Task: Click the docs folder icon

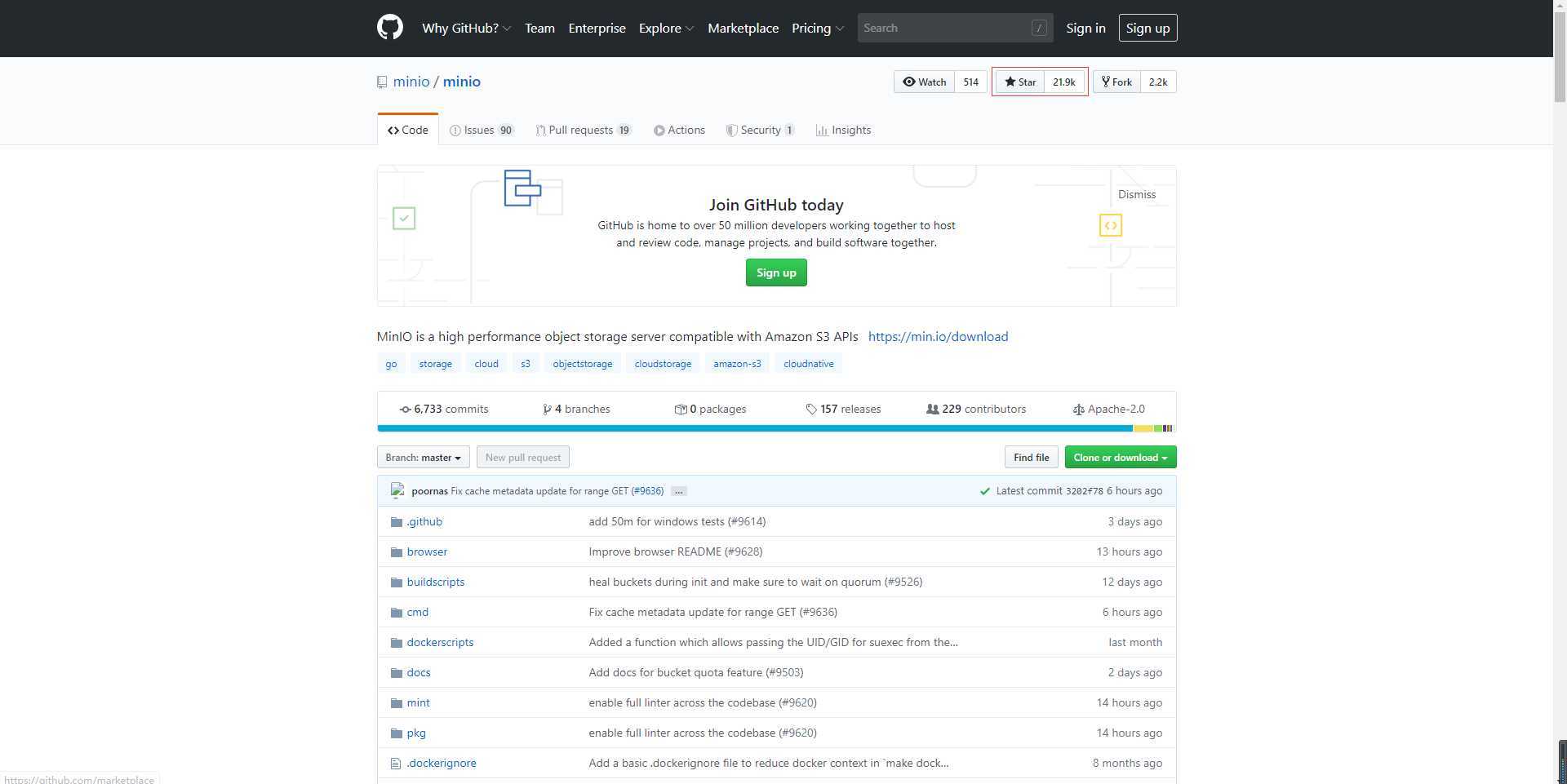Action: coord(397,673)
